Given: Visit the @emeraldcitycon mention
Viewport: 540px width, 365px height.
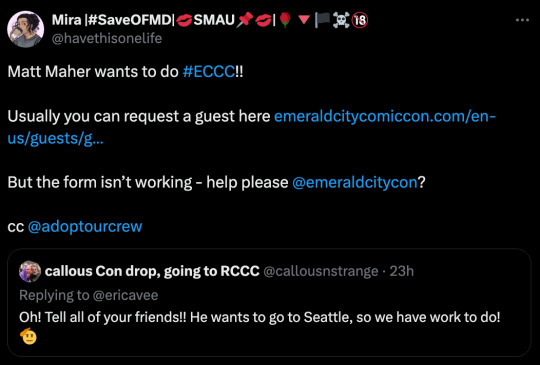Looking at the screenshot, I should point(355,182).
